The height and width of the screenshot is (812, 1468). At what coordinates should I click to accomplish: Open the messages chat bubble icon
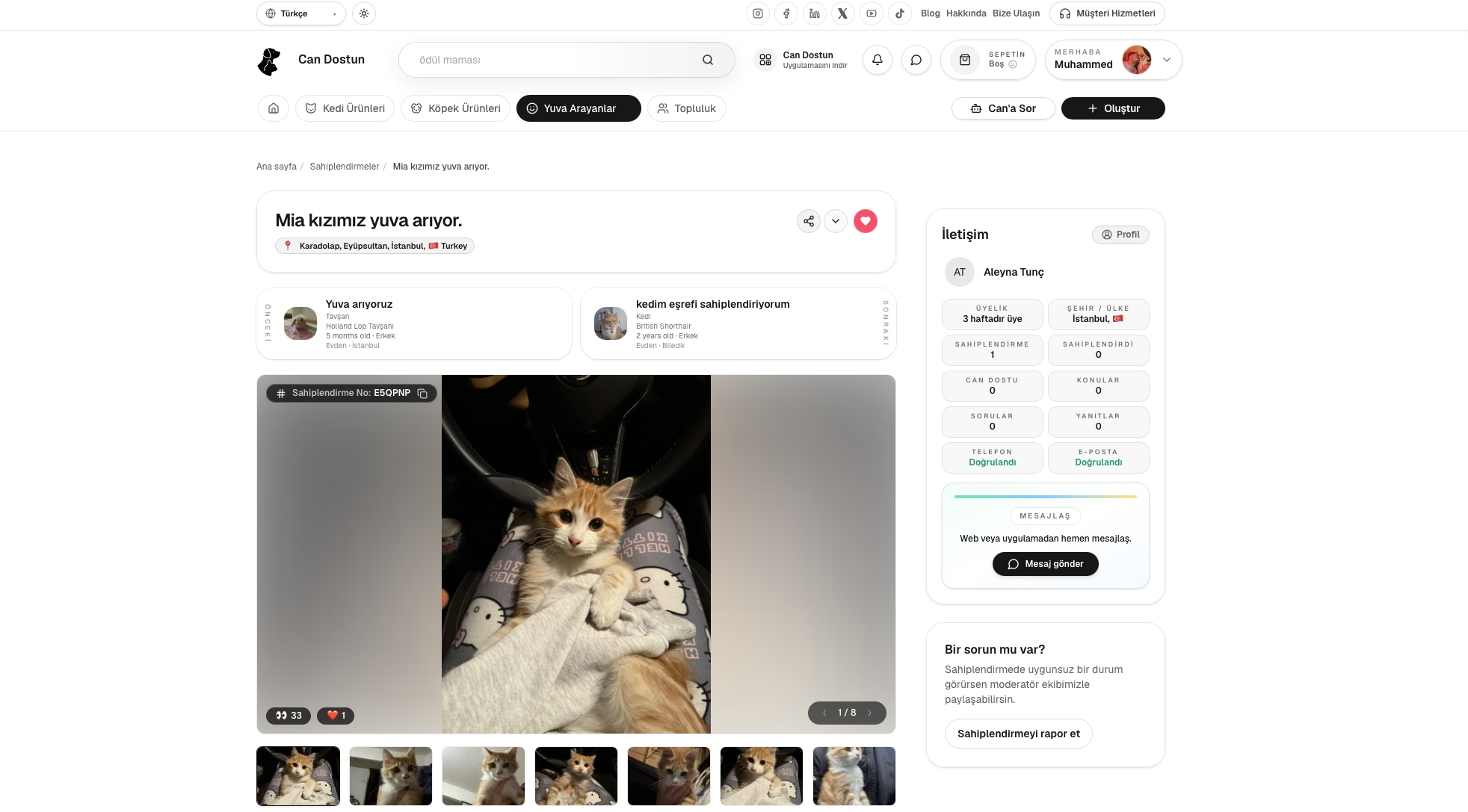tap(916, 60)
